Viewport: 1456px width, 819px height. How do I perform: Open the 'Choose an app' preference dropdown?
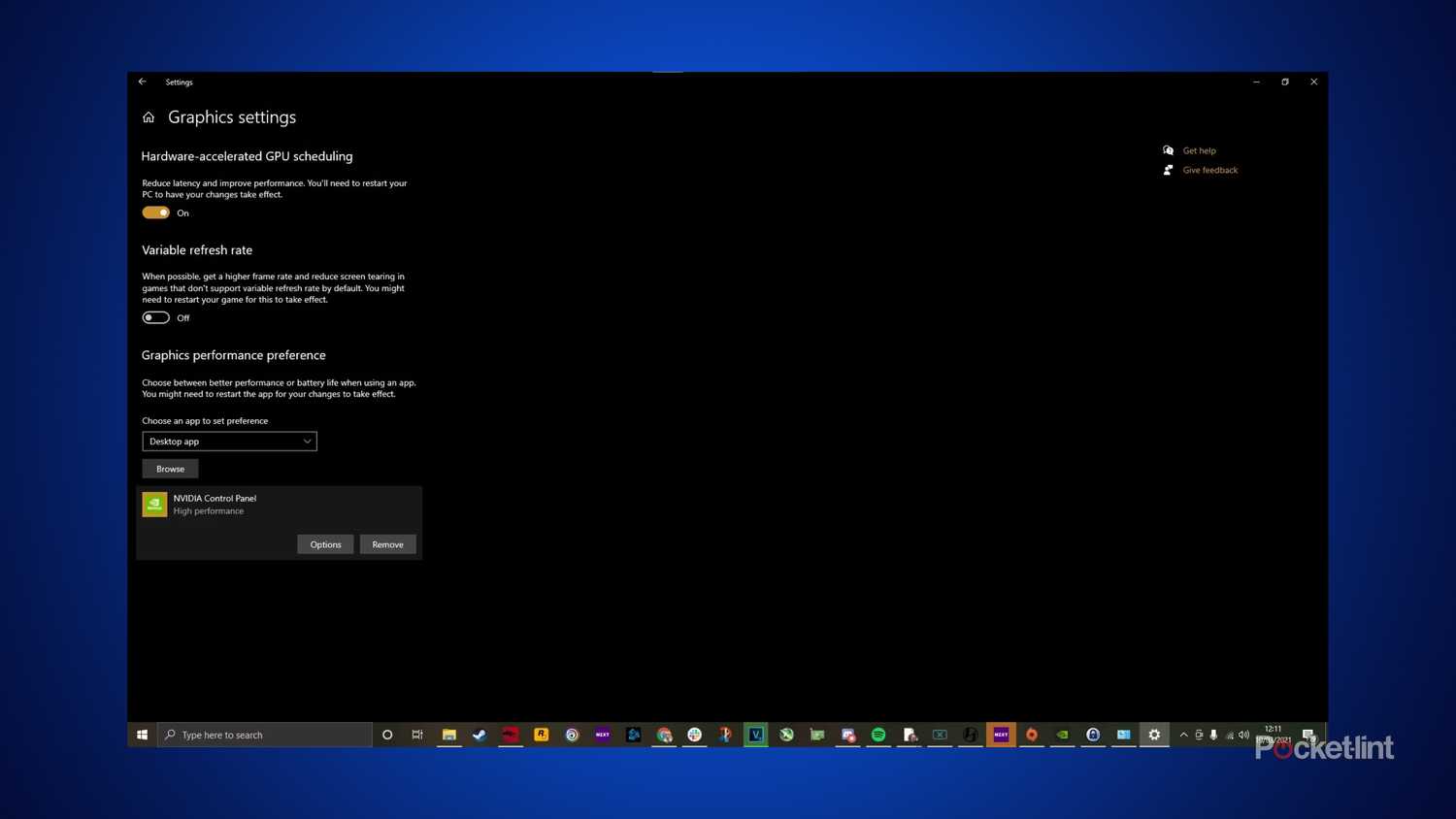229,442
